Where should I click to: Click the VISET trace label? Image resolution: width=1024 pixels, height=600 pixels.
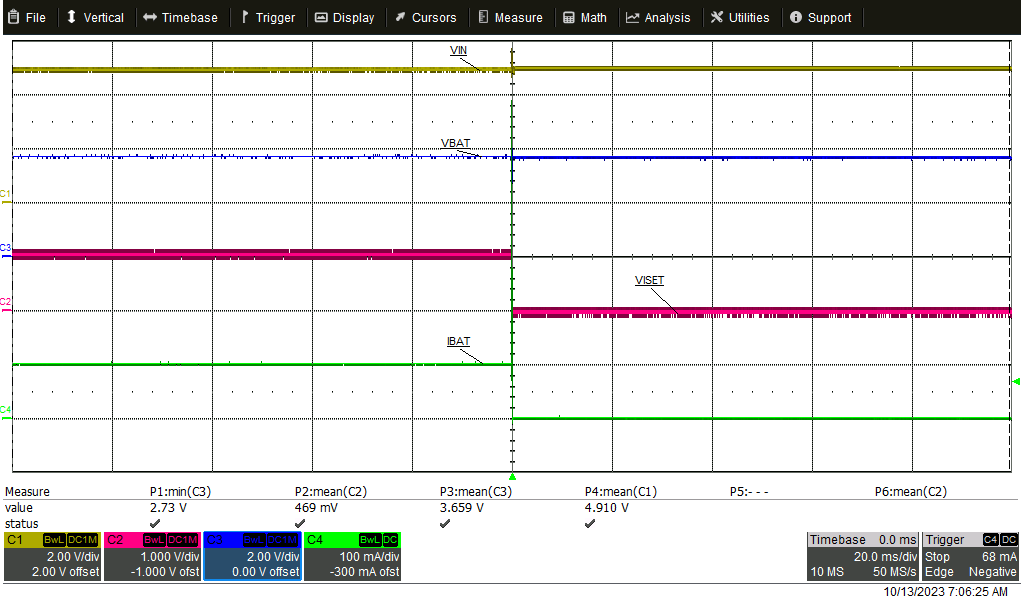pos(649,281)
